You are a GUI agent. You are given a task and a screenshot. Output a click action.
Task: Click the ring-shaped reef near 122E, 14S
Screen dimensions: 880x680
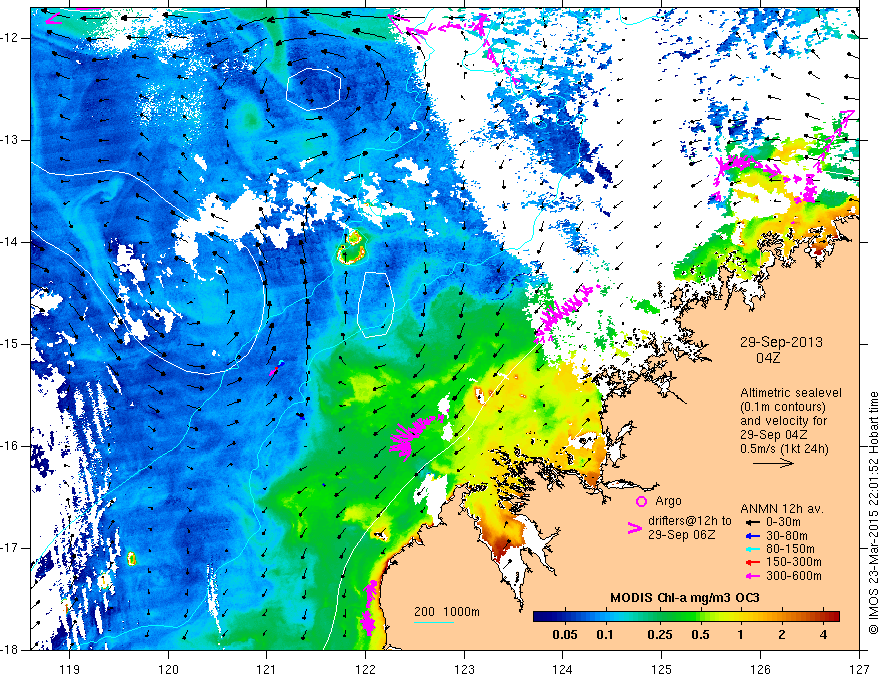click(x=352, y=249)
